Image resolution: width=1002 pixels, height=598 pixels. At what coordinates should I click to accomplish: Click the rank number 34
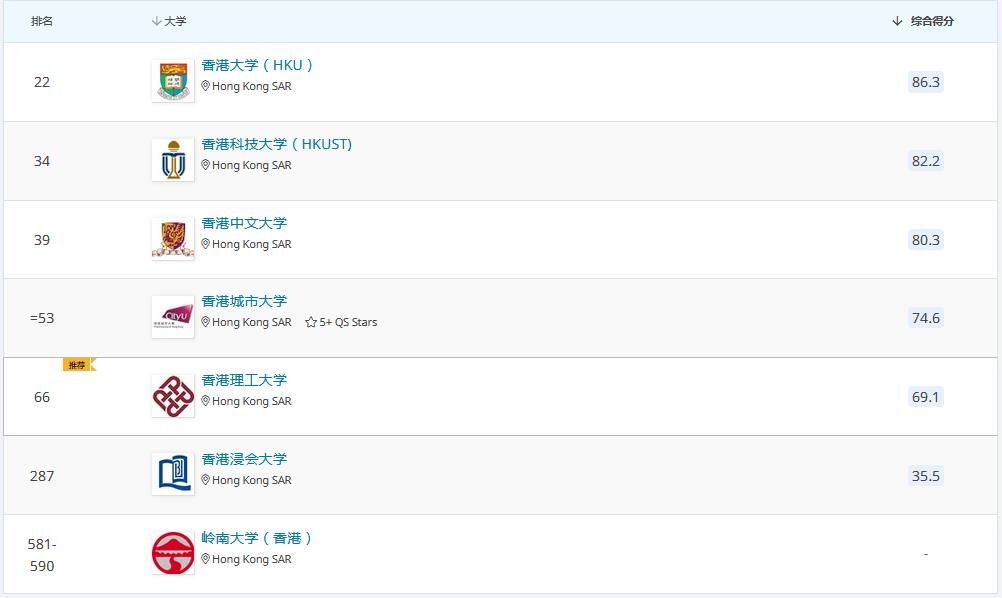pyautogui.click(x=42, y=161)
